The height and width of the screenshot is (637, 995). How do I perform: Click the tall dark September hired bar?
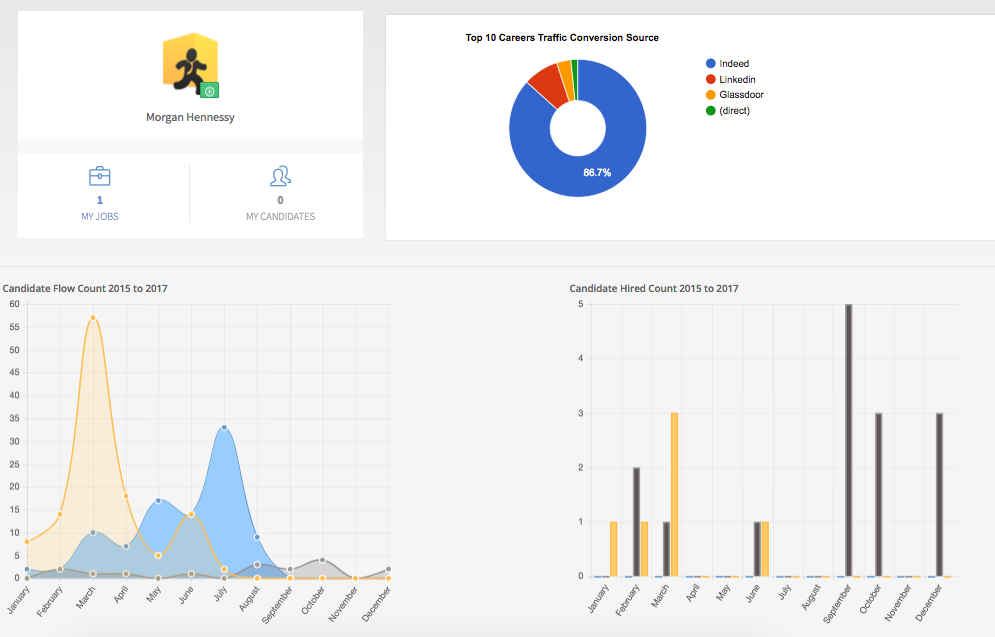[849, 440]
